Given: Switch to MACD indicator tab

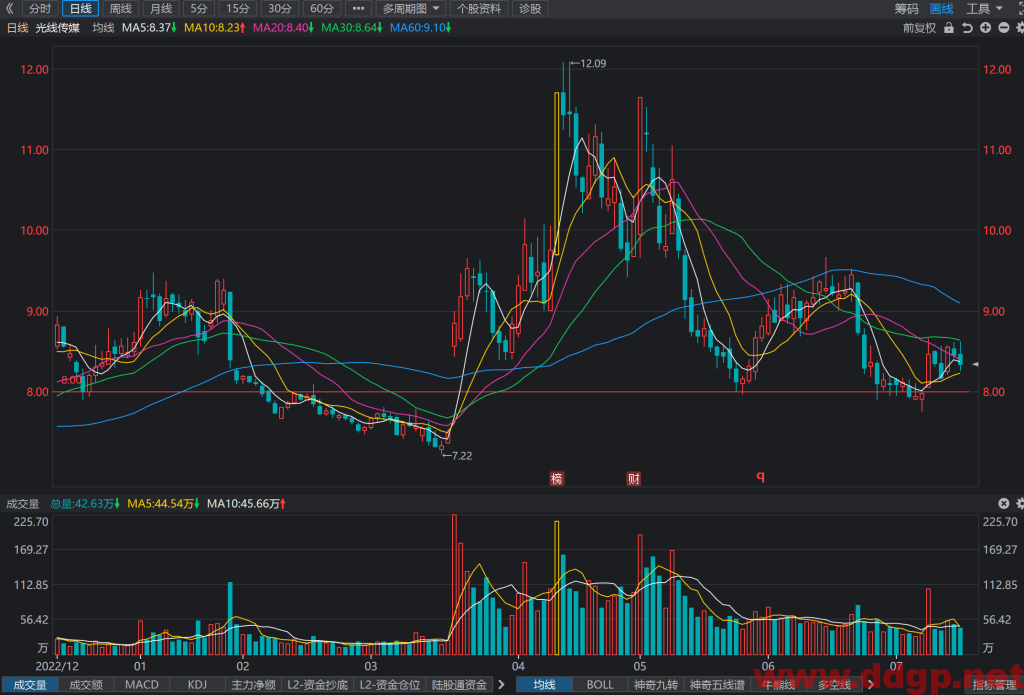Looking at the screenshot, I should coord(142,685).
